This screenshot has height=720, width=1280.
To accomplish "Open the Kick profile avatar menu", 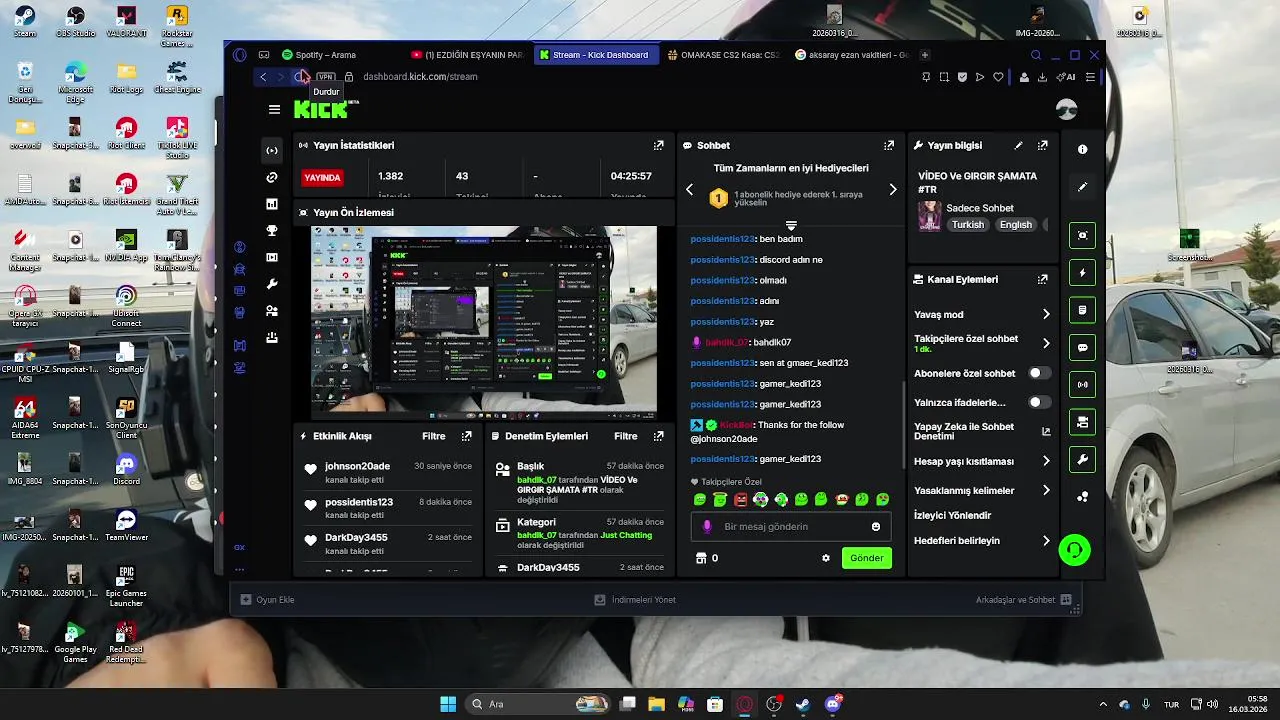I will tap(1067, 109).
